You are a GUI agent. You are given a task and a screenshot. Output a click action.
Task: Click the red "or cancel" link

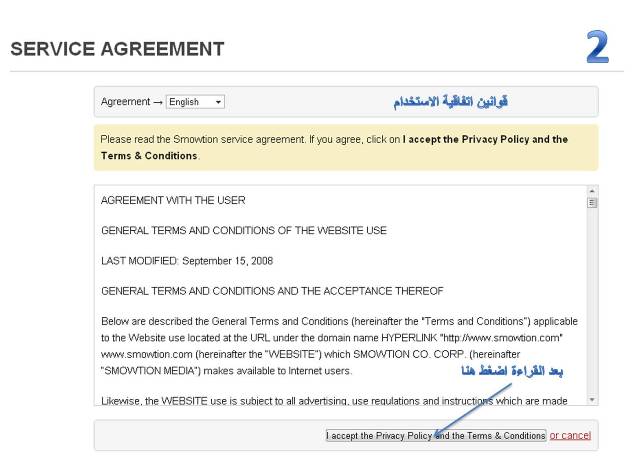coord(570,435)
